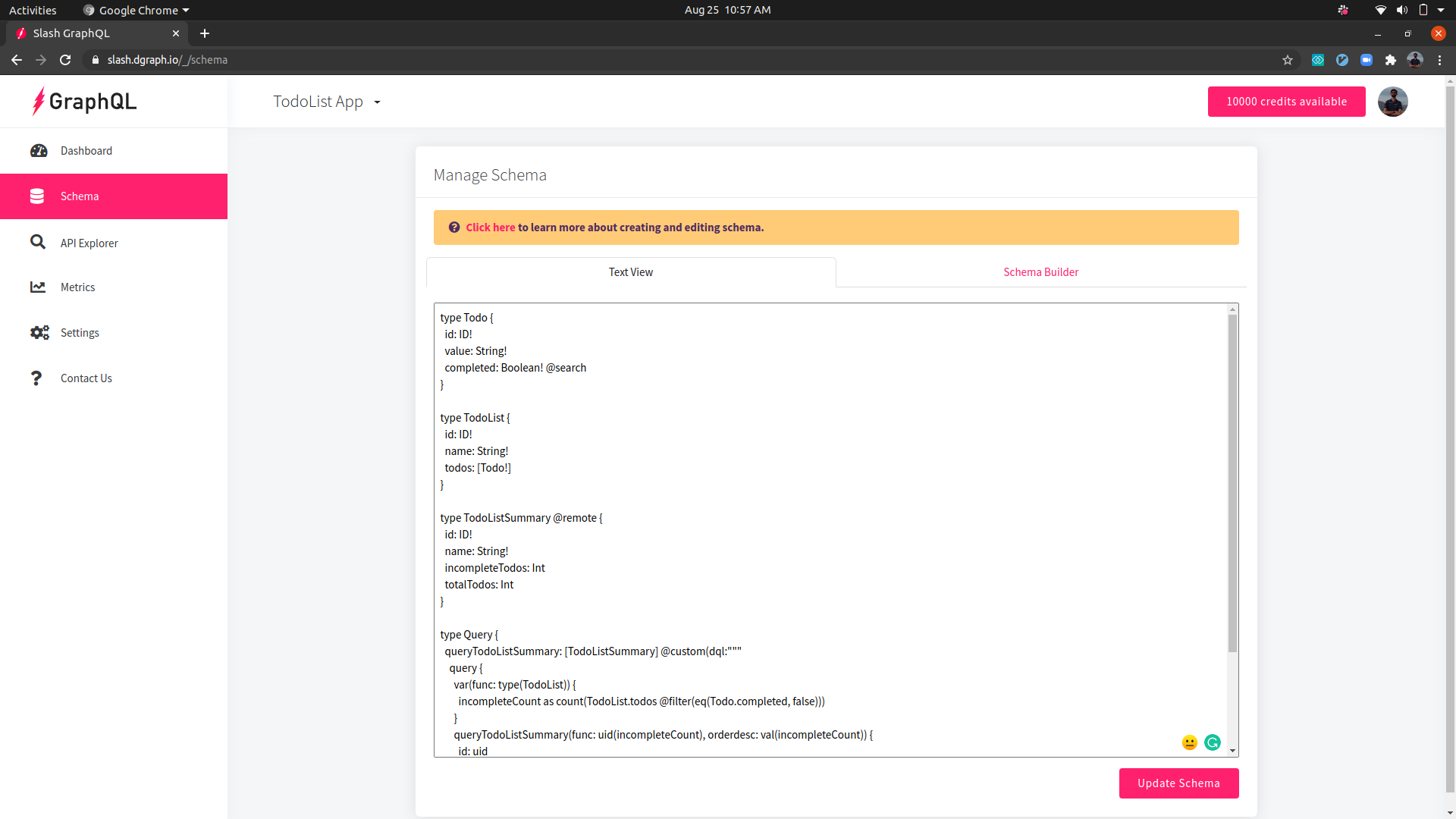Open the clock showing Aug 25 10:57 AM
Screen dimensions: 1456x819
point(727,10)
